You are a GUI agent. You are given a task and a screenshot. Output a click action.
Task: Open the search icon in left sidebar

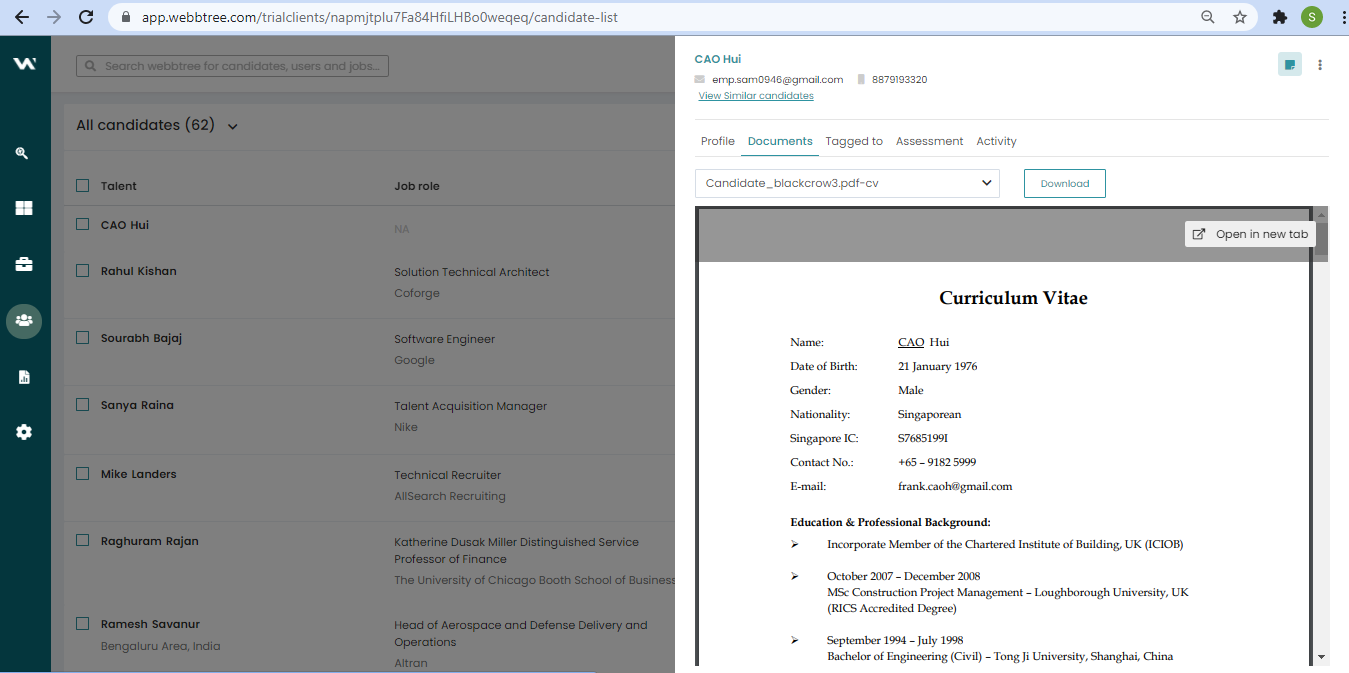pyautogui.click(x=22, y=153)
